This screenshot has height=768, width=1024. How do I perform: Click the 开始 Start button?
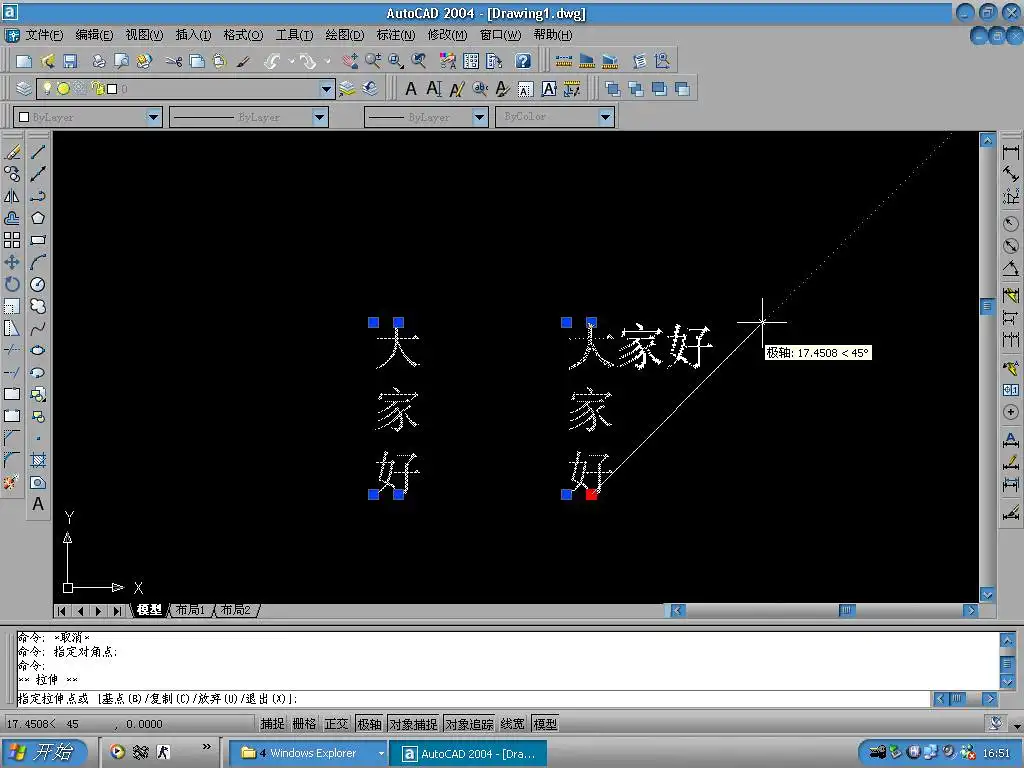click(x=45, y=752)
